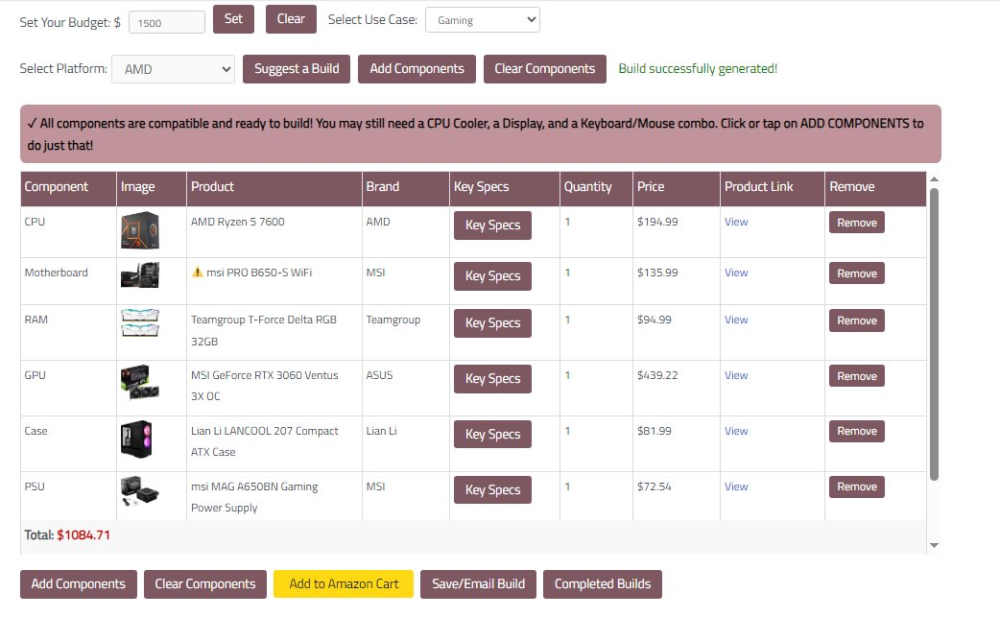This screenshot has width=1000, height=617.
Task: Click the budget amount input field
Action: click(167, 22)
